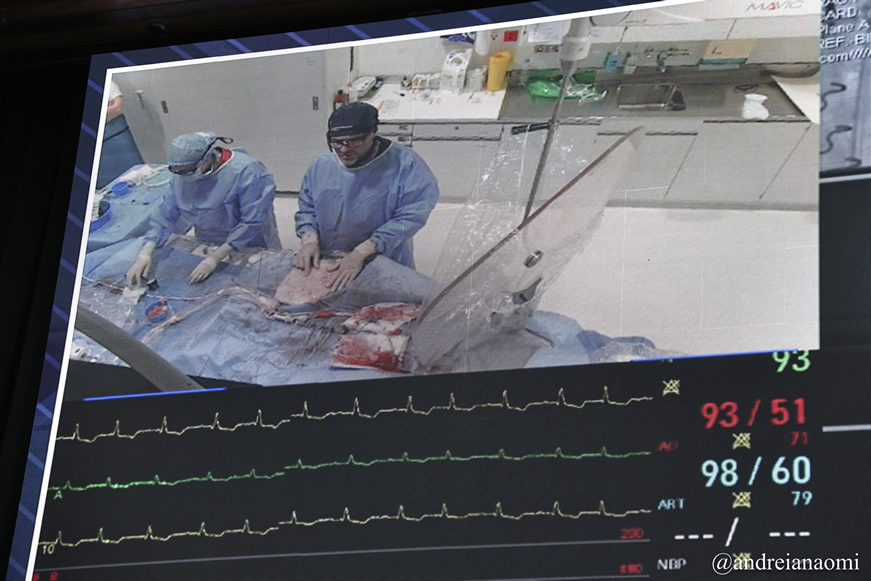The height and width of the screenshot is (581, 871).
Task: Select the red AO pressure label
Action: click(x=668, y=446)
